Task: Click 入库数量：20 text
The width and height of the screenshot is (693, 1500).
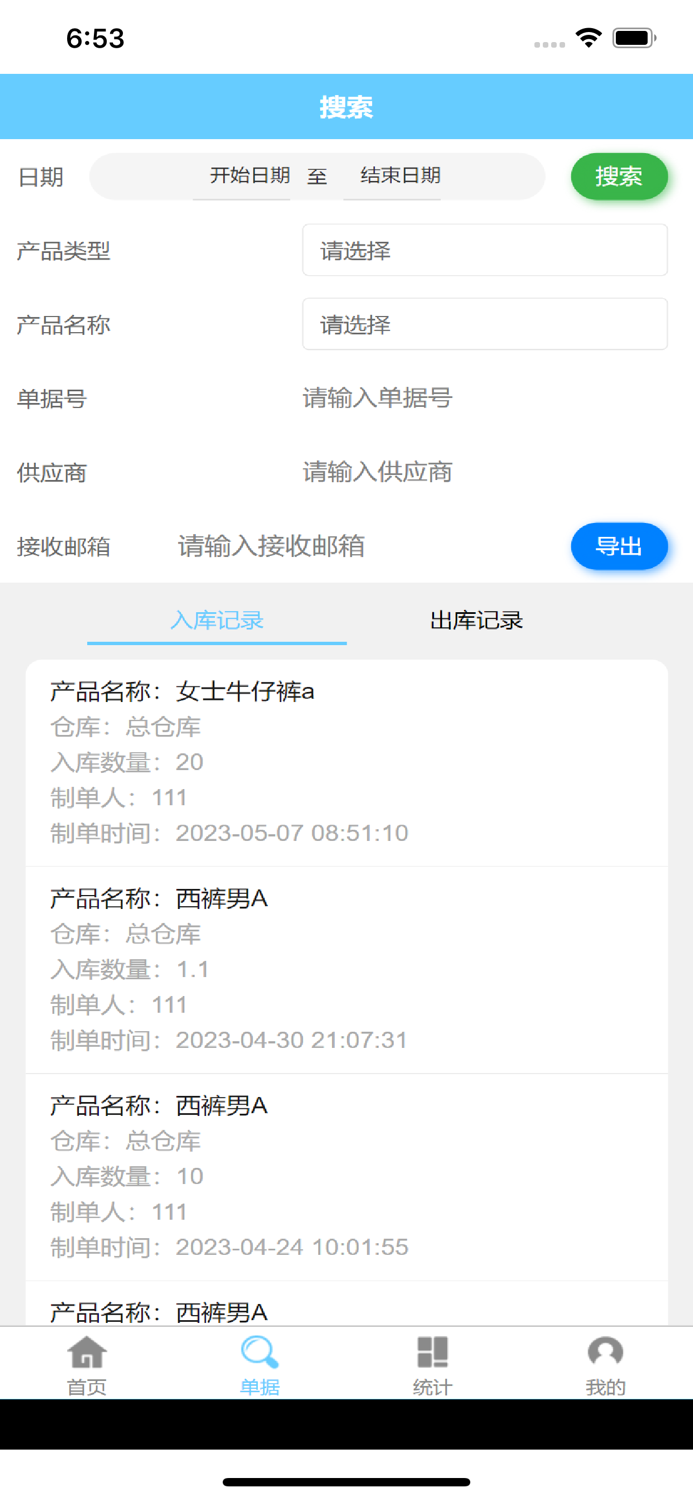Action: [x=127, y=762]
